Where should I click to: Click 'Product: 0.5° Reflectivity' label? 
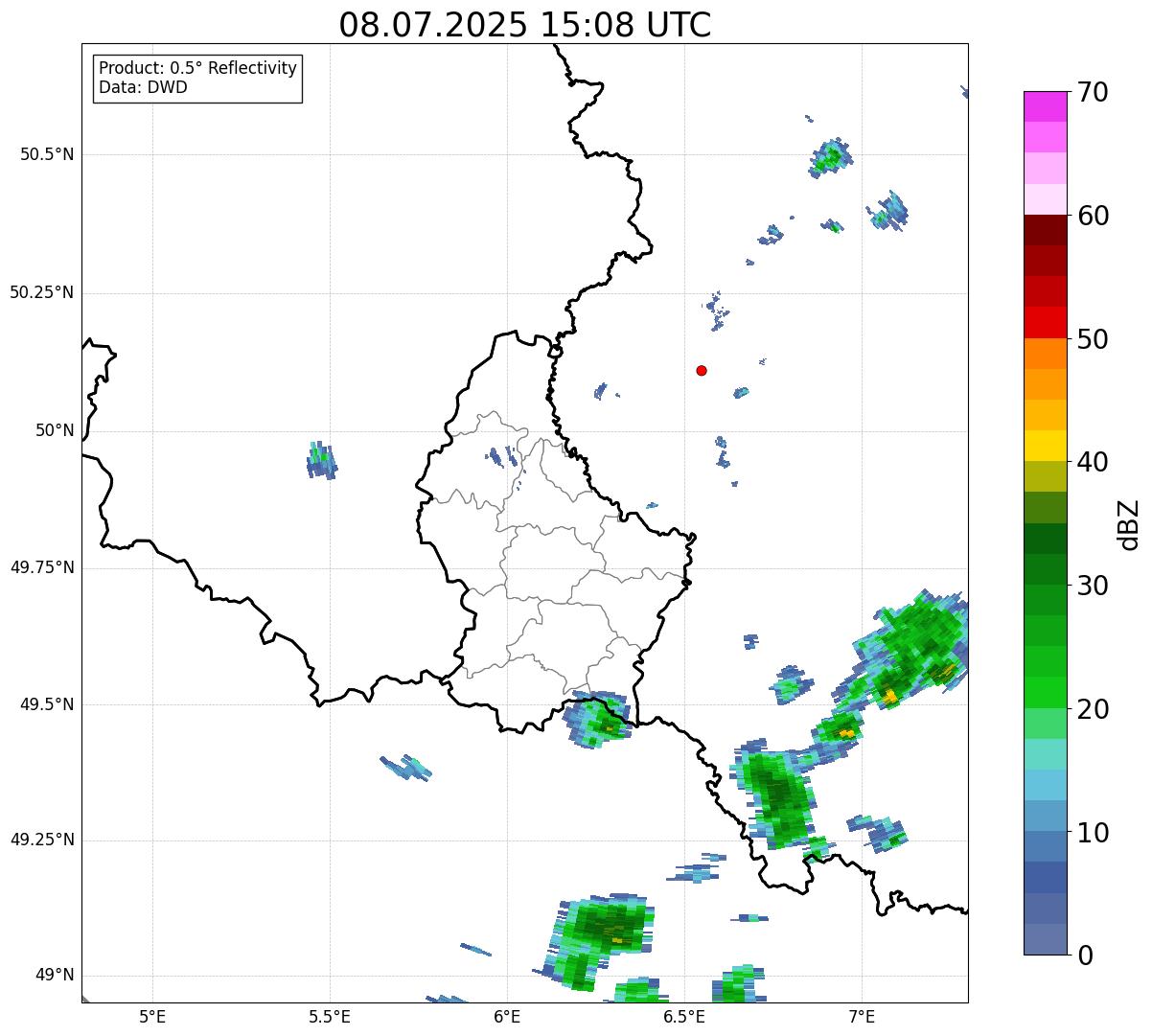[197, 68]
